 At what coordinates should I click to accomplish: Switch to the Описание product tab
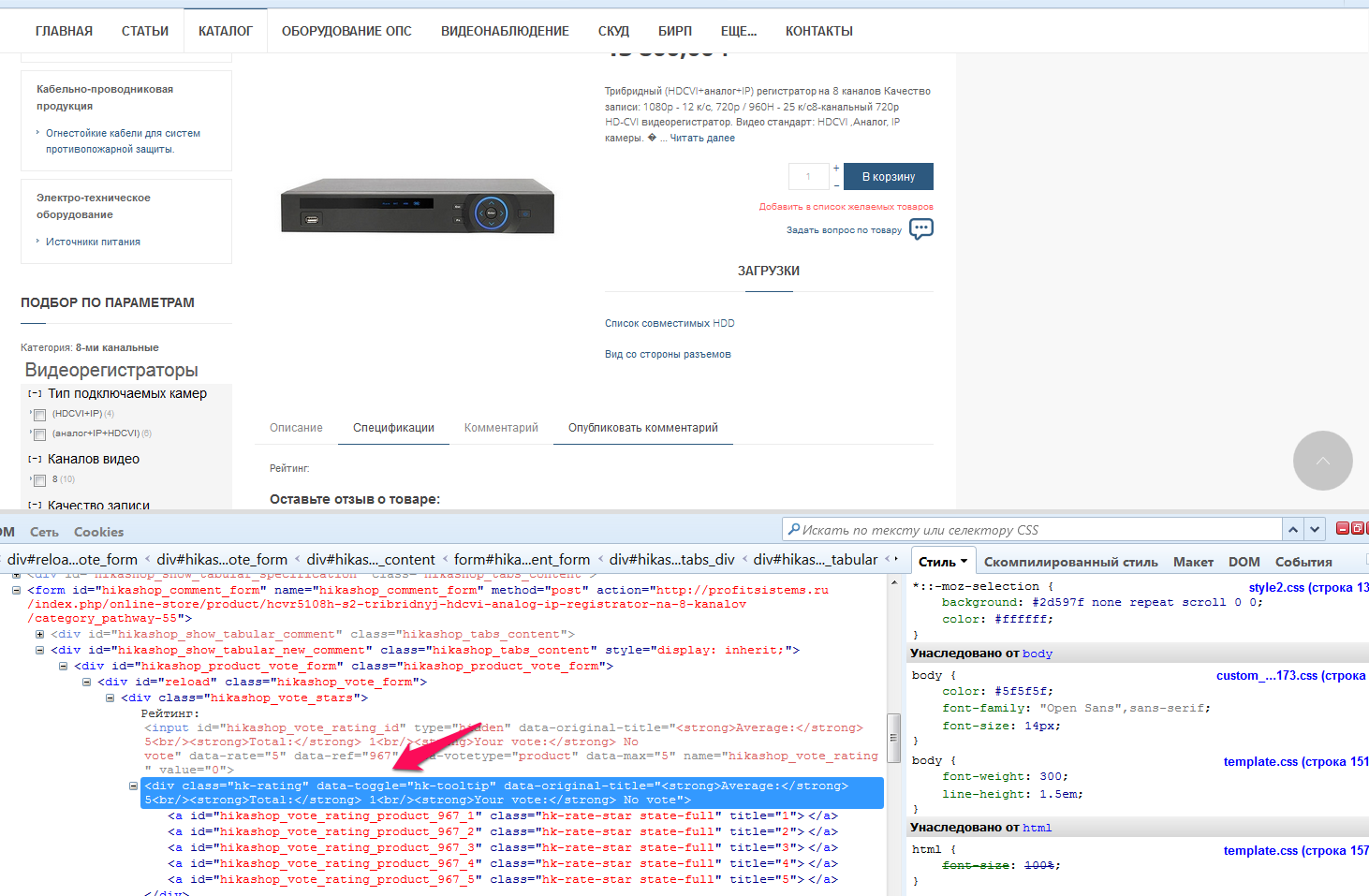pos(296,428)
